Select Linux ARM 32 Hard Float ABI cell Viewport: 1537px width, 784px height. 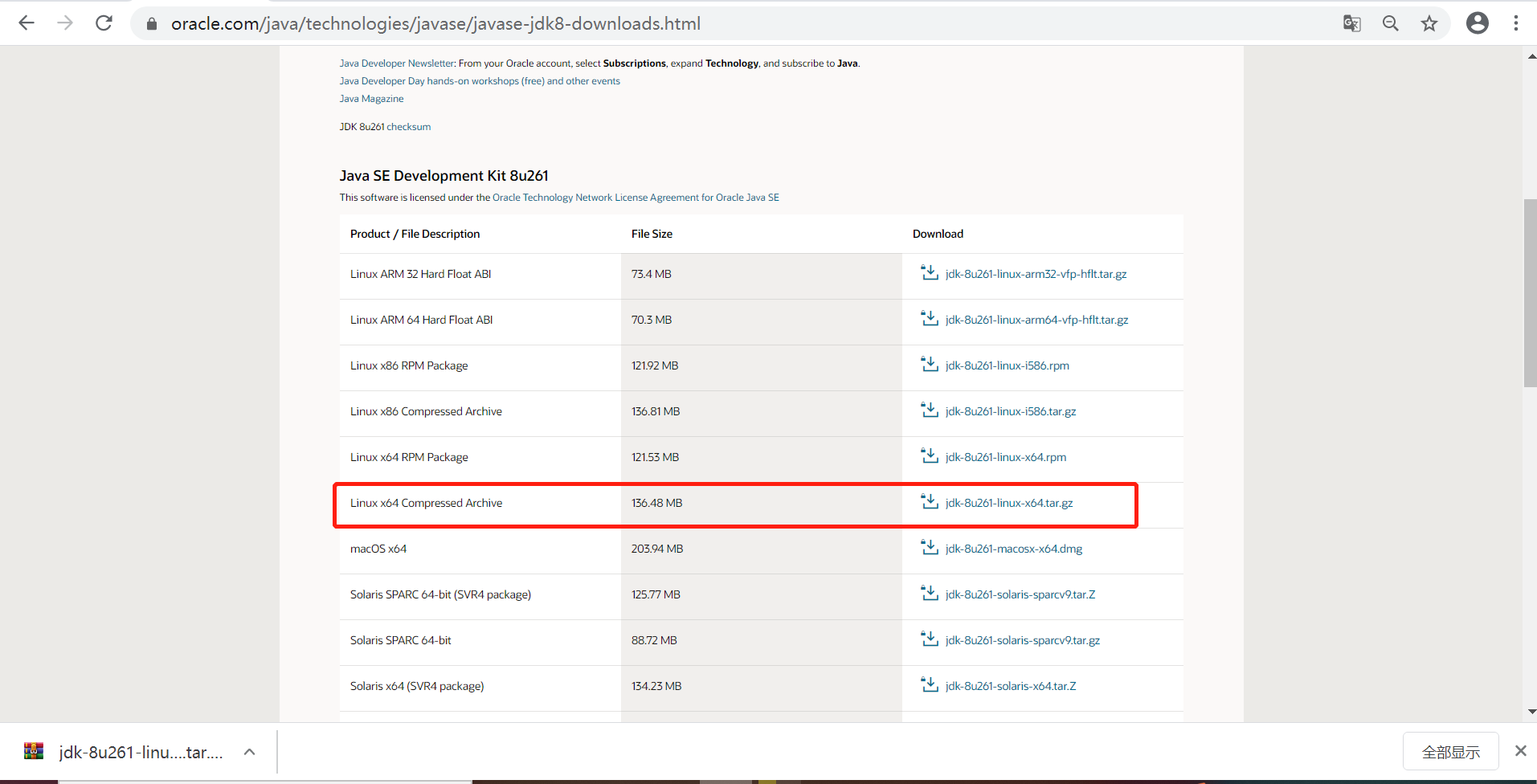[x=420, y=274]
